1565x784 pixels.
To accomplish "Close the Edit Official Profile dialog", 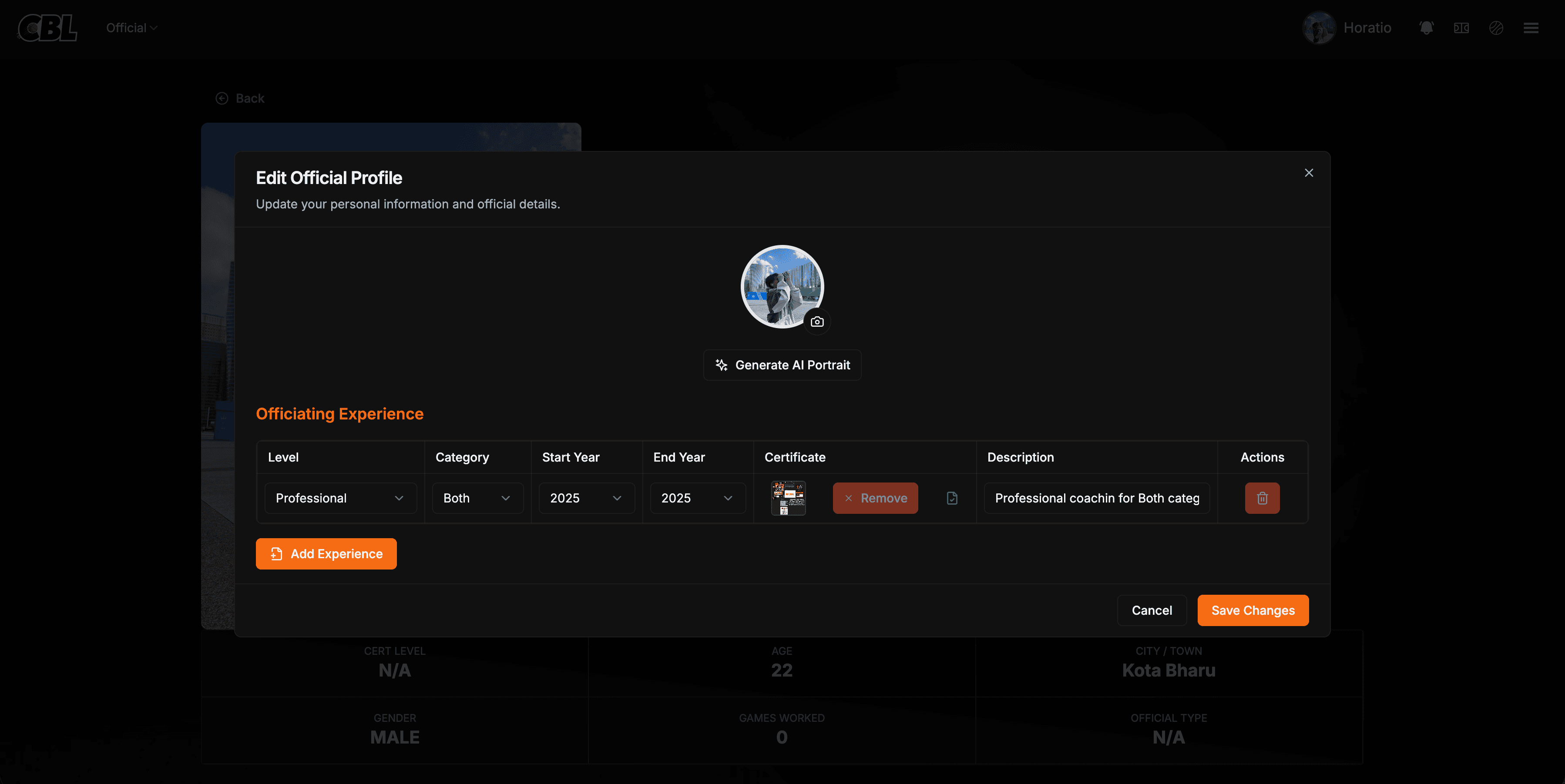I will pyautogui.click(x=1309, y=173).
